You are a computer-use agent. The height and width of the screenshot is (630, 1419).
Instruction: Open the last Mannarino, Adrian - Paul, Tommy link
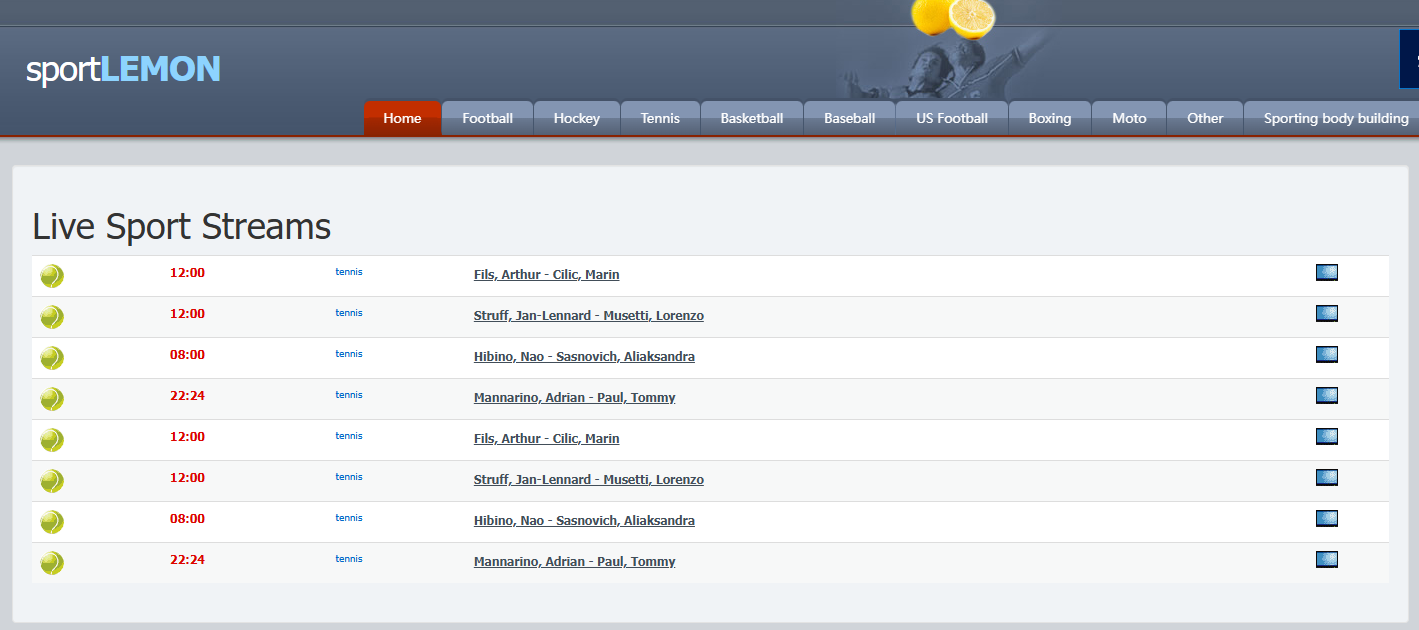tap(574, 562)
